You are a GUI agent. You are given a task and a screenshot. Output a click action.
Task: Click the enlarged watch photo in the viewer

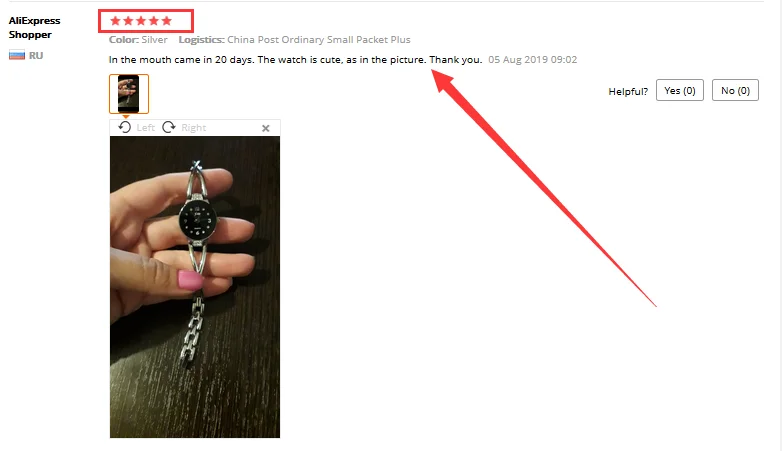(x=195, y=287)
